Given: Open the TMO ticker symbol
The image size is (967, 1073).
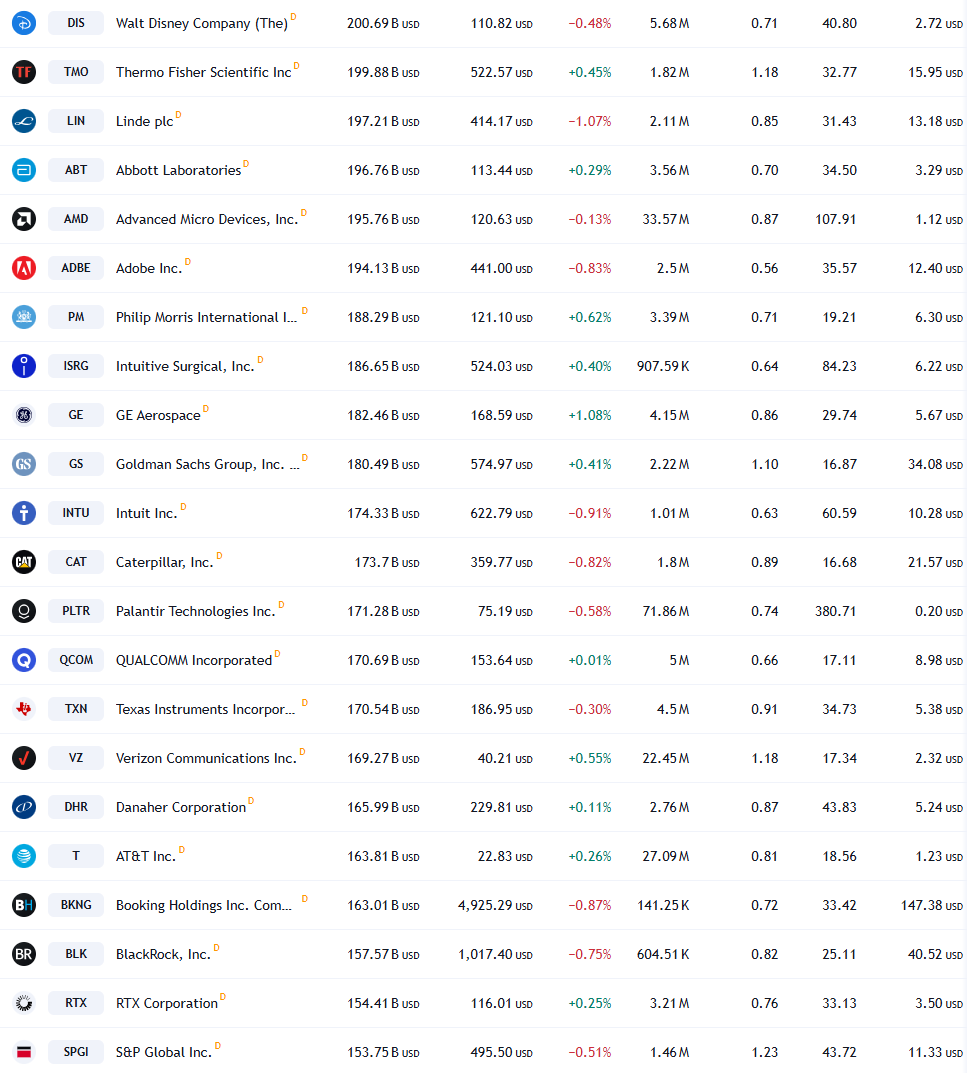Looking at the screenshot, I should 76,72.
